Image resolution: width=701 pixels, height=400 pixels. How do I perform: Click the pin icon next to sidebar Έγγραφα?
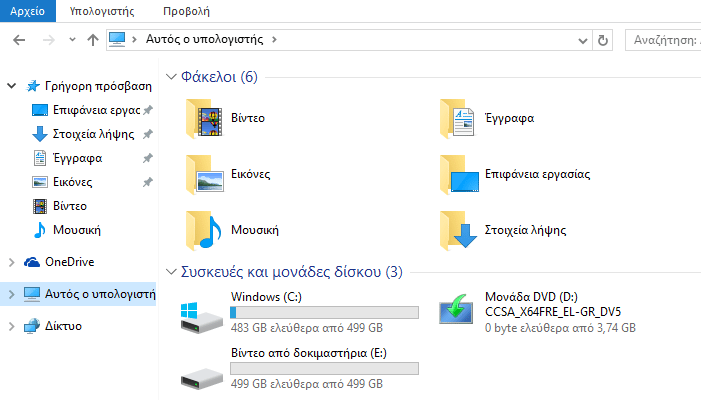tap(148, 158)
